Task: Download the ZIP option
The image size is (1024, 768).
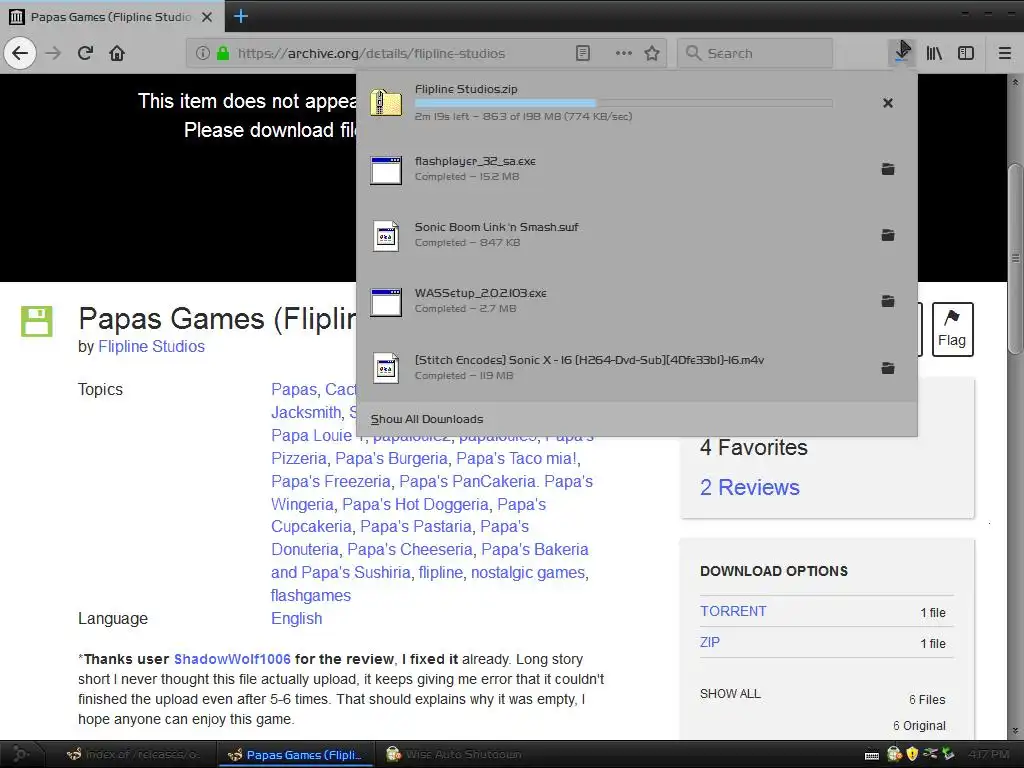Action: [x=710, y=642]
